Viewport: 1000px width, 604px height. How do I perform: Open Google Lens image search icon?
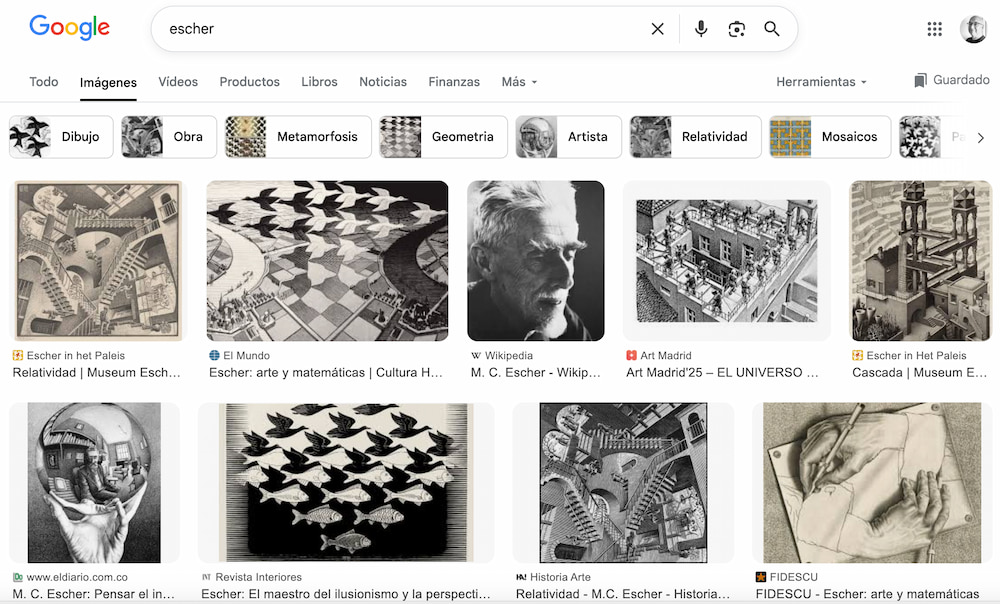[x=737, y=29]
